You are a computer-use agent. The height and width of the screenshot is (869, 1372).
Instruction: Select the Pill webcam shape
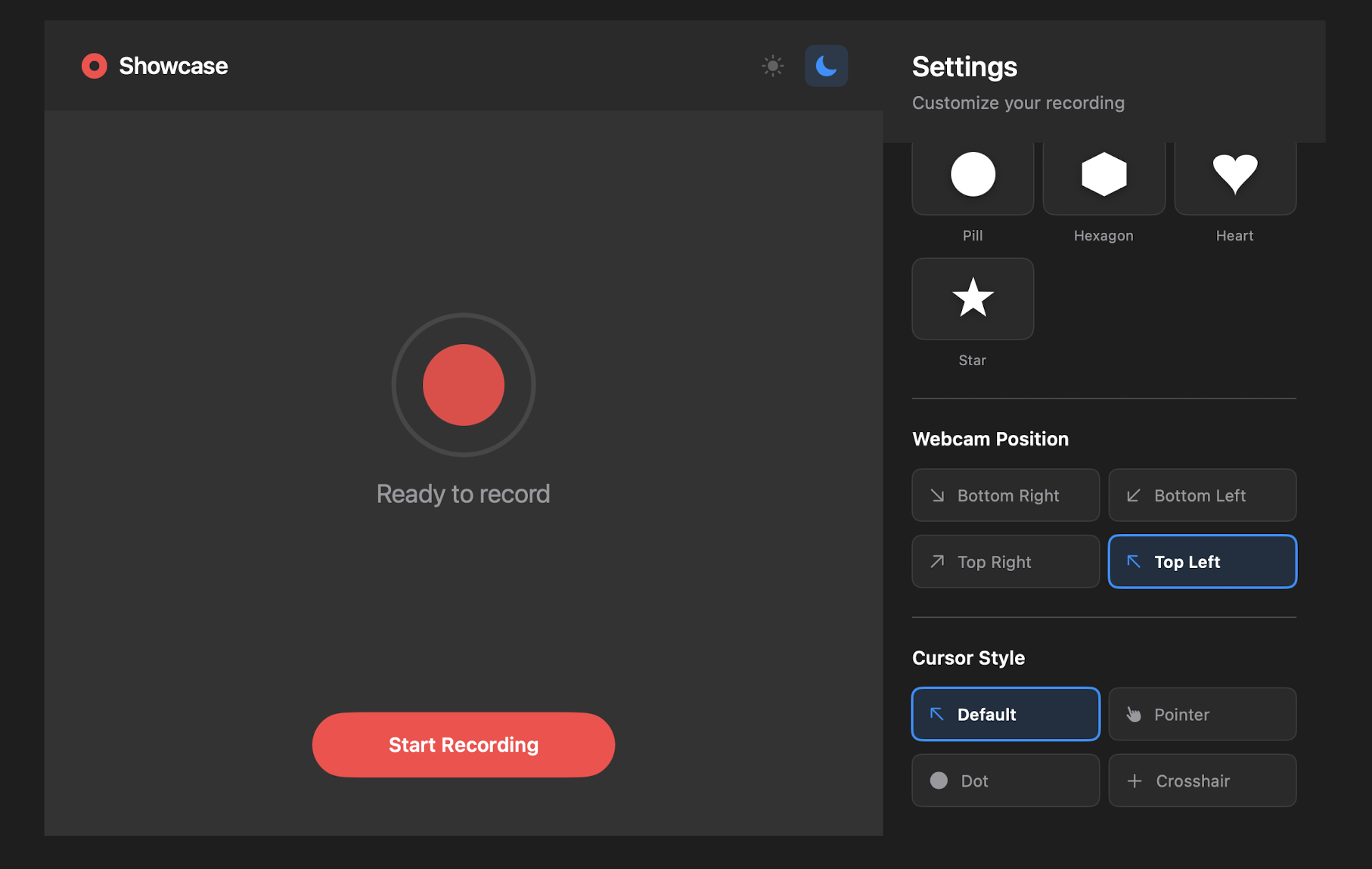point(972,175)
